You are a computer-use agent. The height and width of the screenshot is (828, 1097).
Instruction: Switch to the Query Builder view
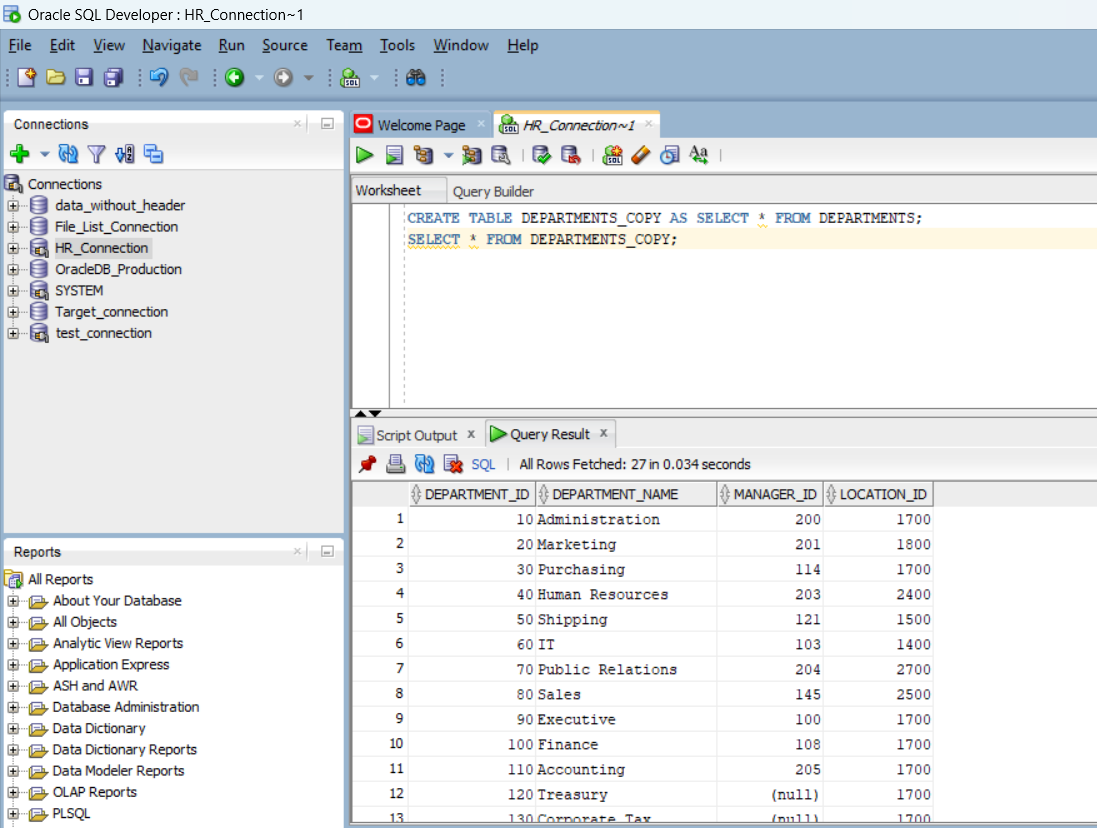[493, 191]
